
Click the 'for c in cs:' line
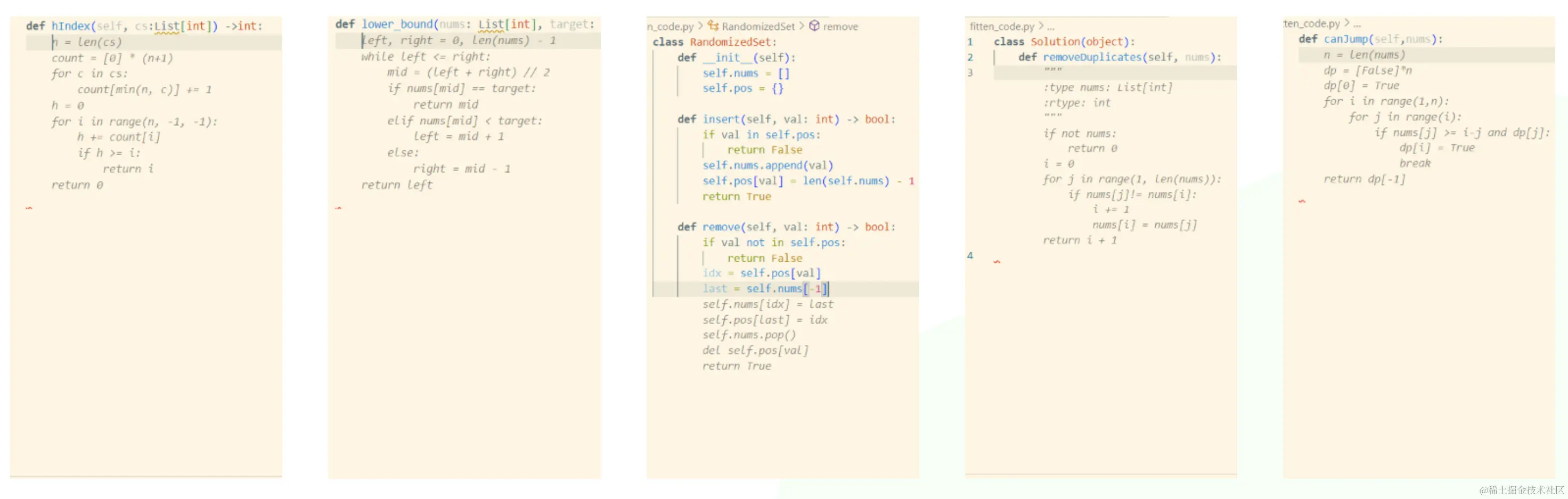click(x=89, y=74)
